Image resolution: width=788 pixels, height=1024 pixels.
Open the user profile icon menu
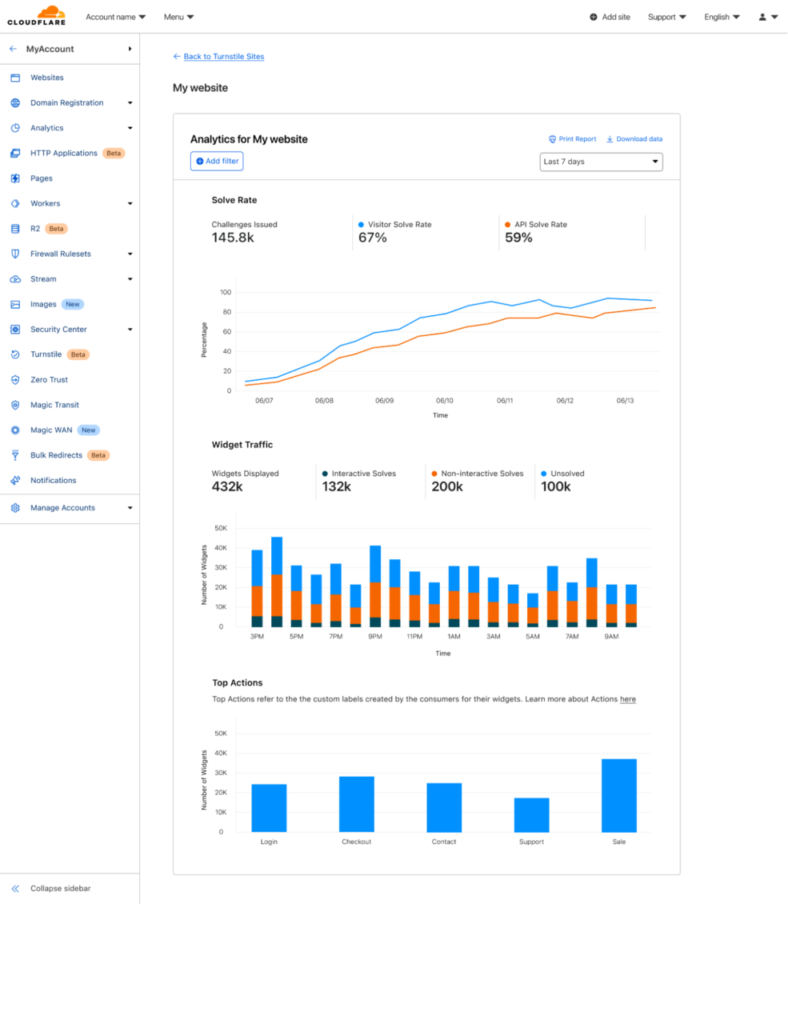click(x=768, y=17)
